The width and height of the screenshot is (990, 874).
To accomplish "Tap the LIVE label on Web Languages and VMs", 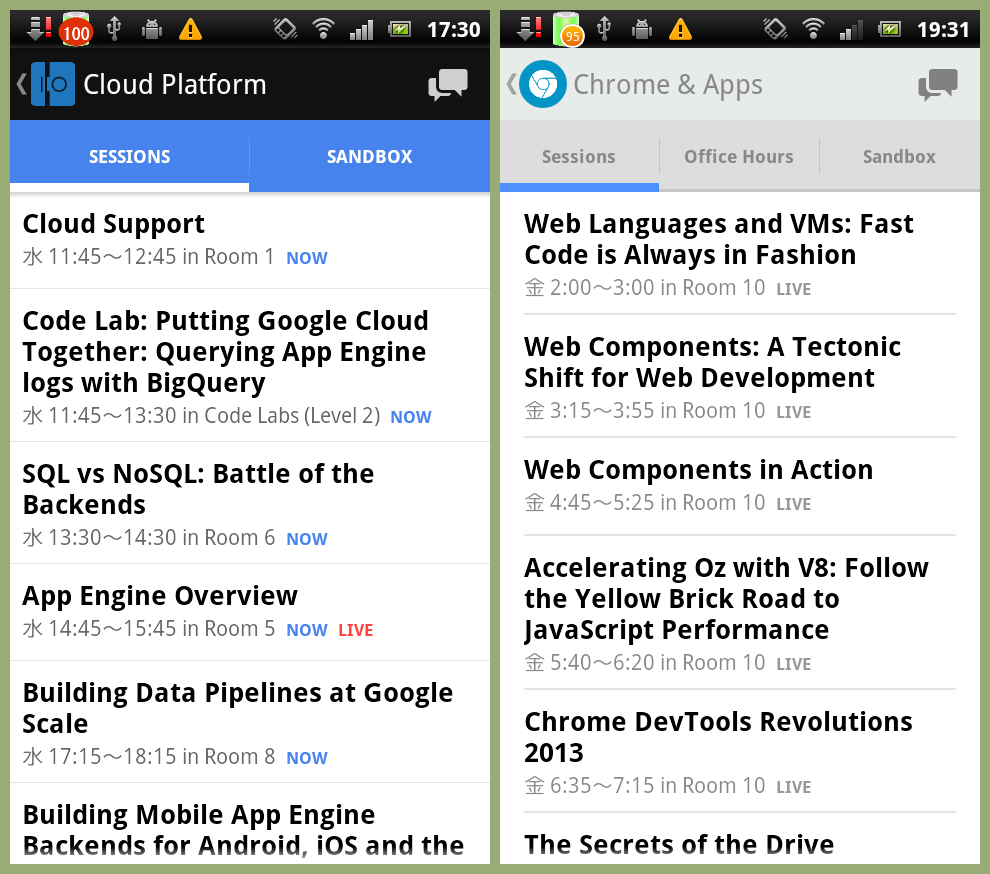I will point(794,289).
